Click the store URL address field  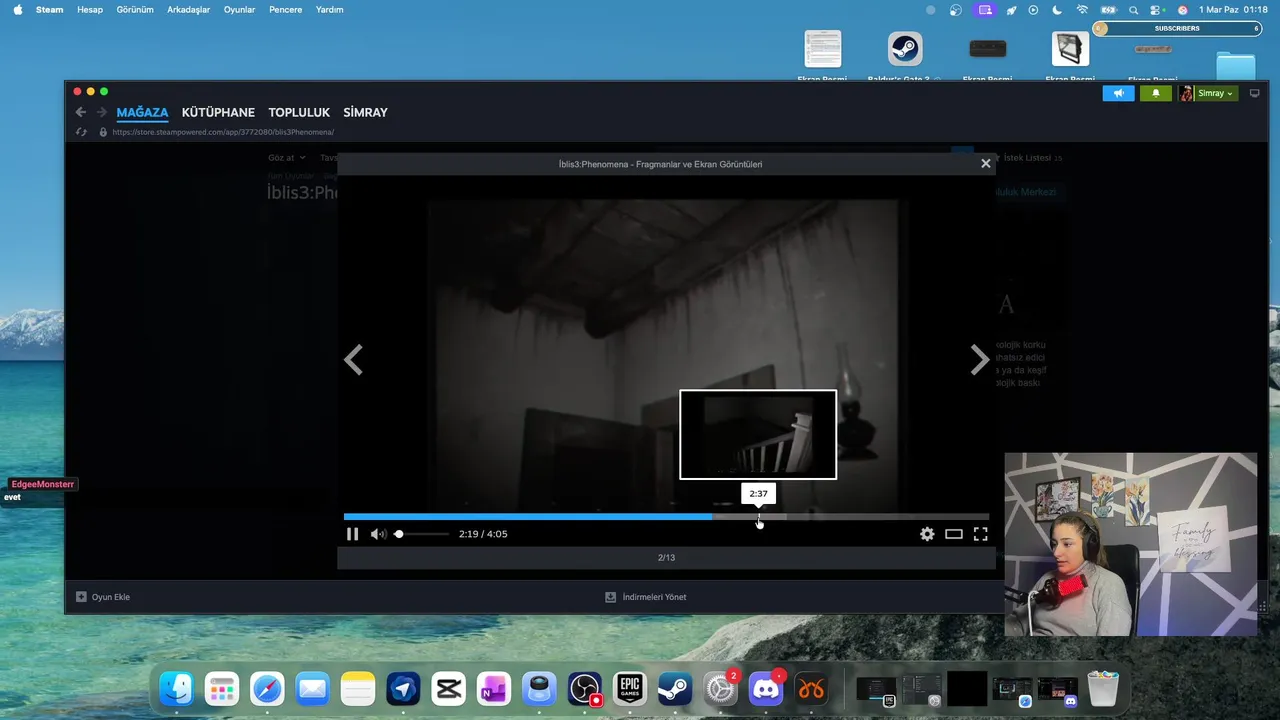[x=223, y=132]
